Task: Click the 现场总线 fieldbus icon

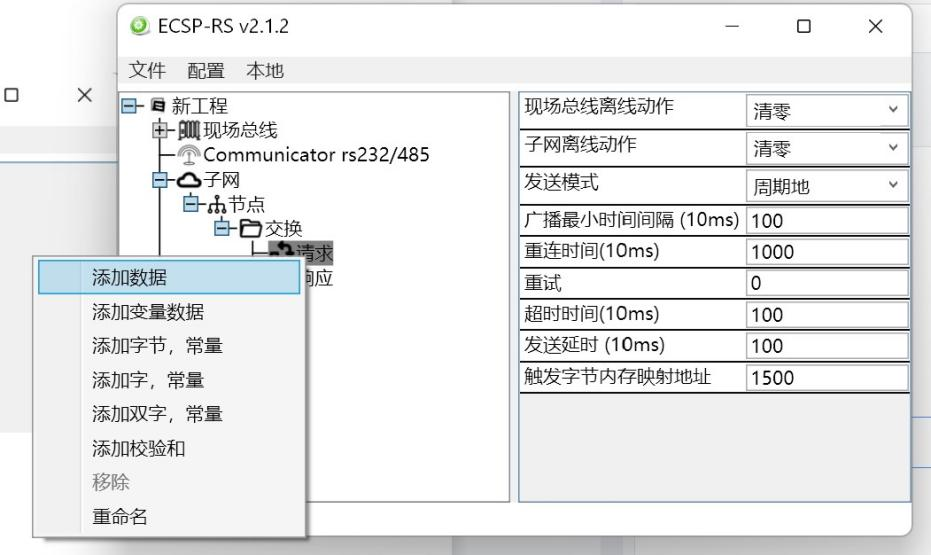Action: pos(188,131)
